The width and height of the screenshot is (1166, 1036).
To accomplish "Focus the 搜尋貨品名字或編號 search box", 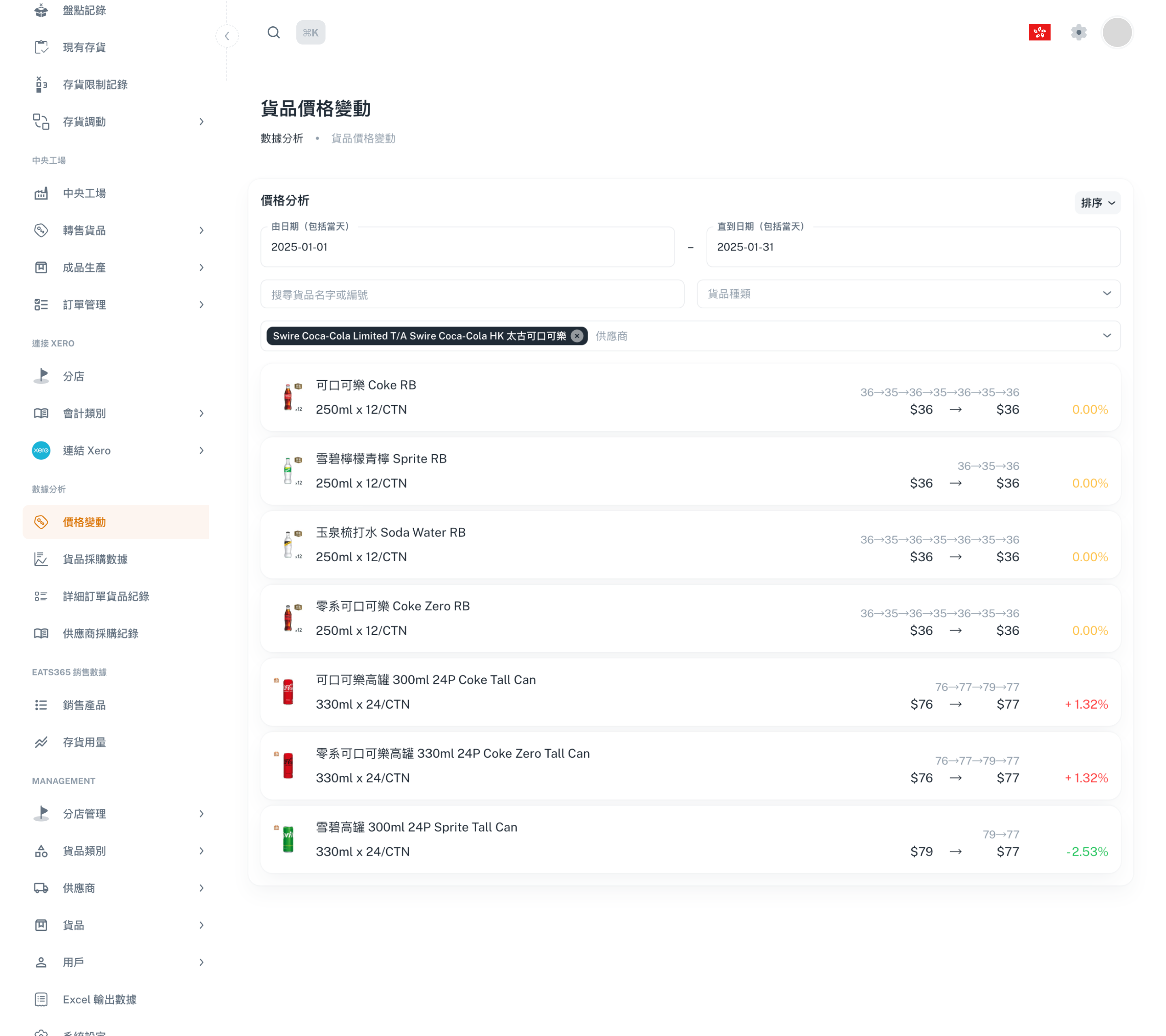I will (472, 294).
